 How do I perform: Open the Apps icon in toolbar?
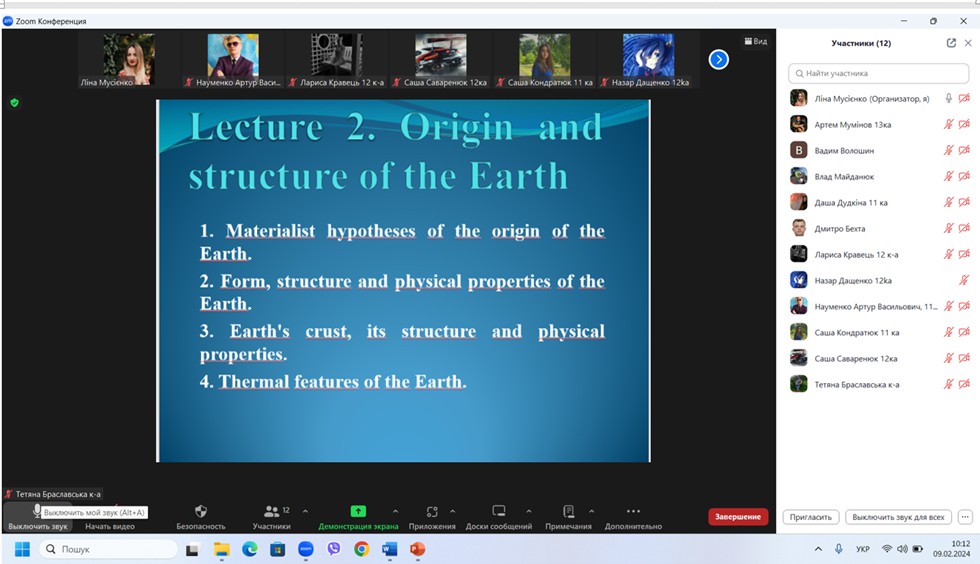432,511
